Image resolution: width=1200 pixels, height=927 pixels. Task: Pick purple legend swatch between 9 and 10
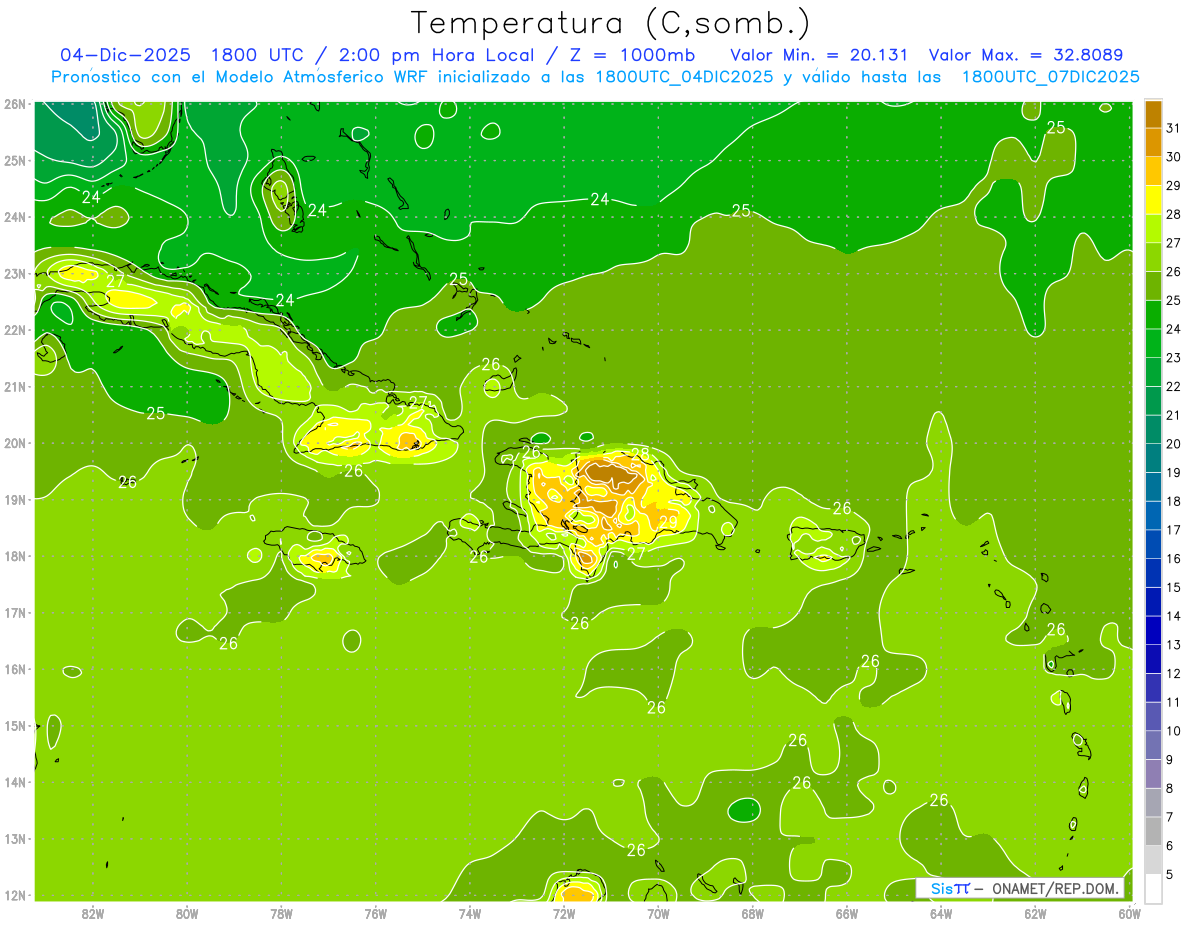pyautogui.click(x=1154, y=745)
